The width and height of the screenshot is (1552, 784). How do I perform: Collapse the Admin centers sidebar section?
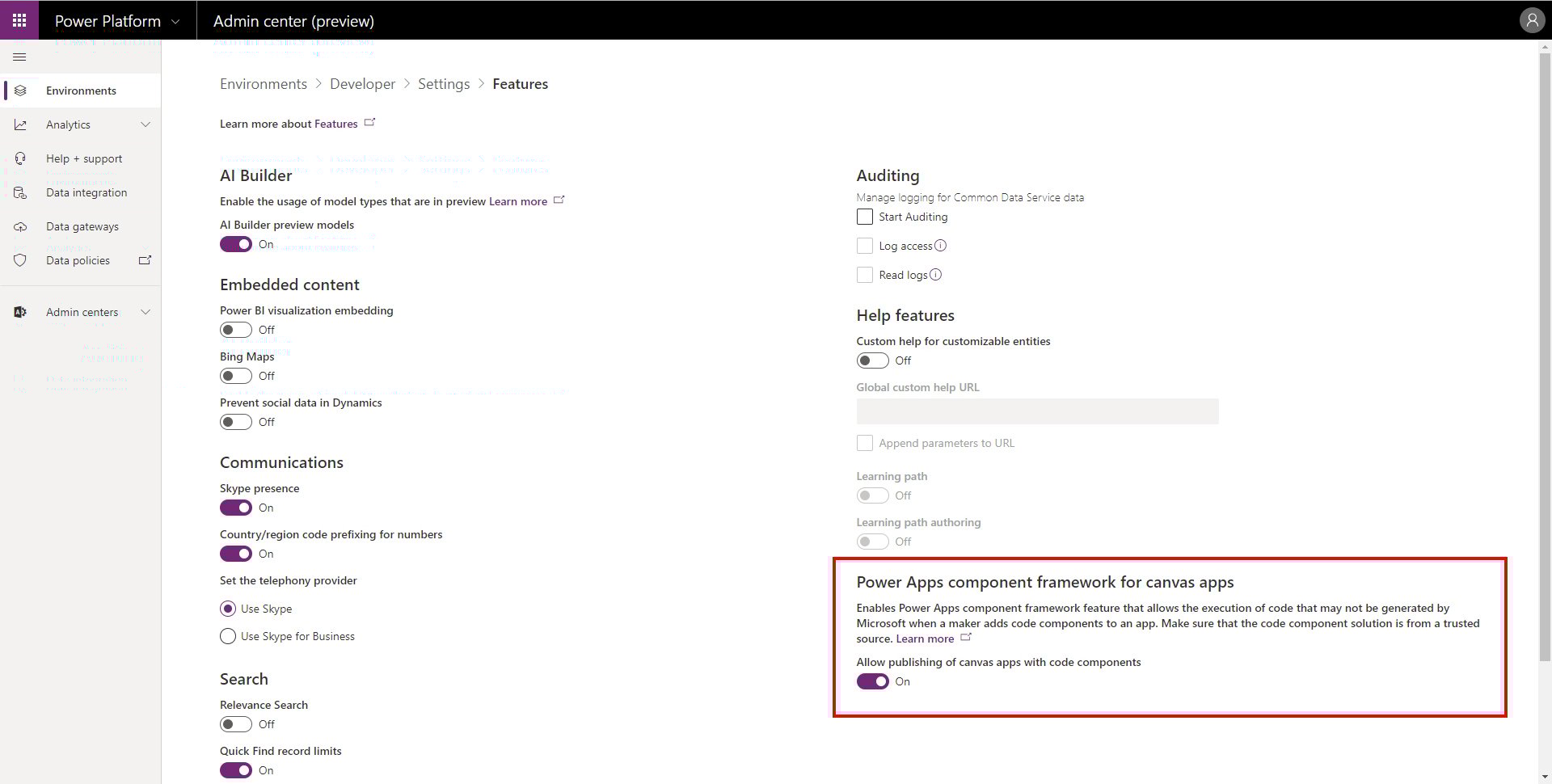click(145, 312)
